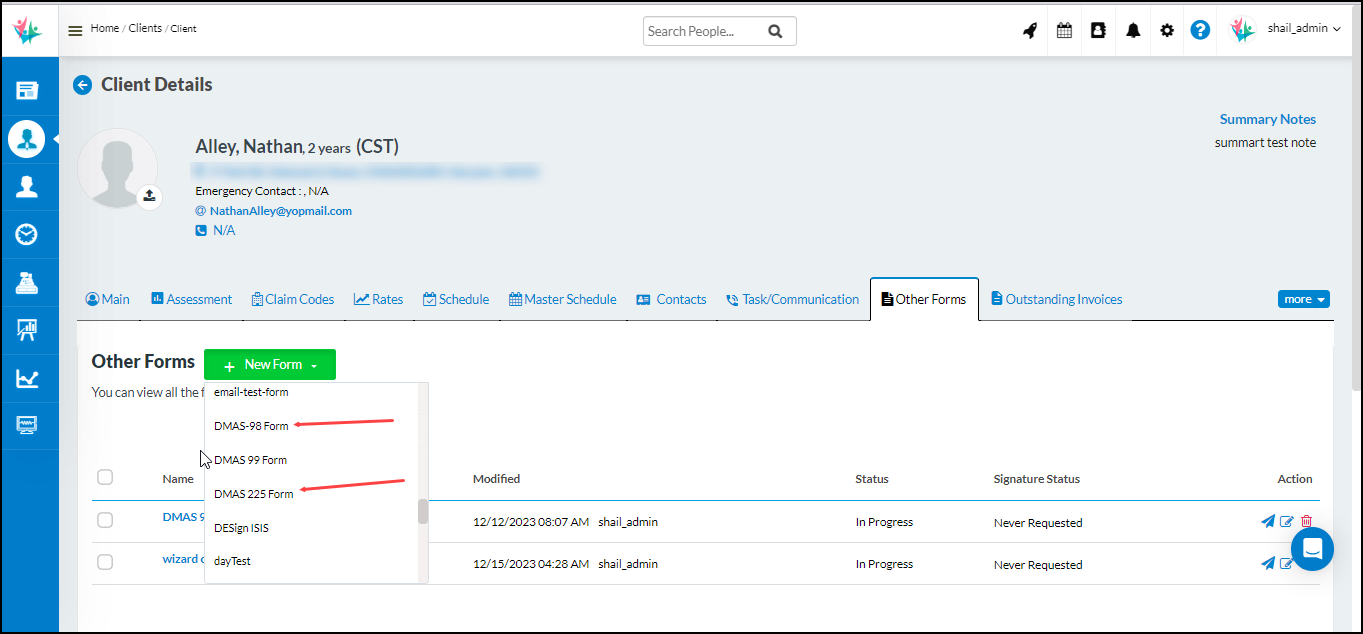Click the NathanAlley@yopmail.com email link
The image size is (1363, 634).
coord(280,211)
